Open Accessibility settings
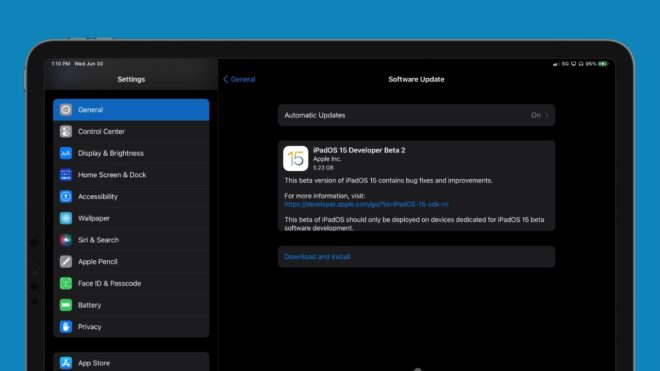 (x=131, y=197)
